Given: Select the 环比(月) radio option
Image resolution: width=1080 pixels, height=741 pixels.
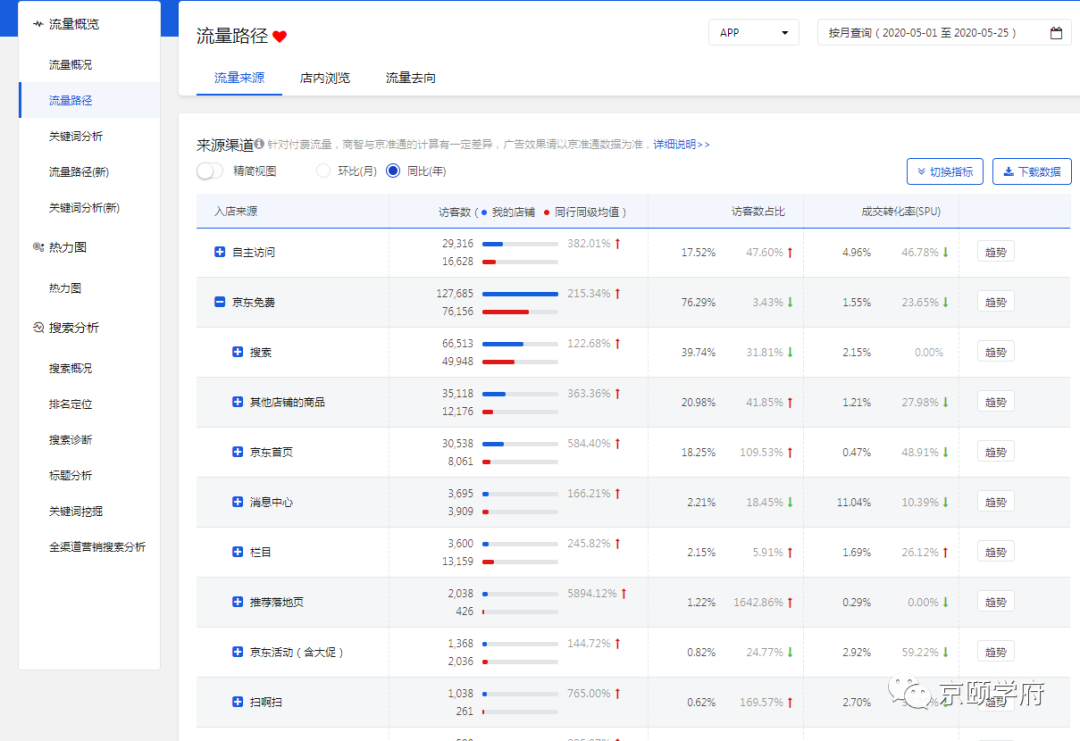Looking at the screenshot, I should [323, 171].
